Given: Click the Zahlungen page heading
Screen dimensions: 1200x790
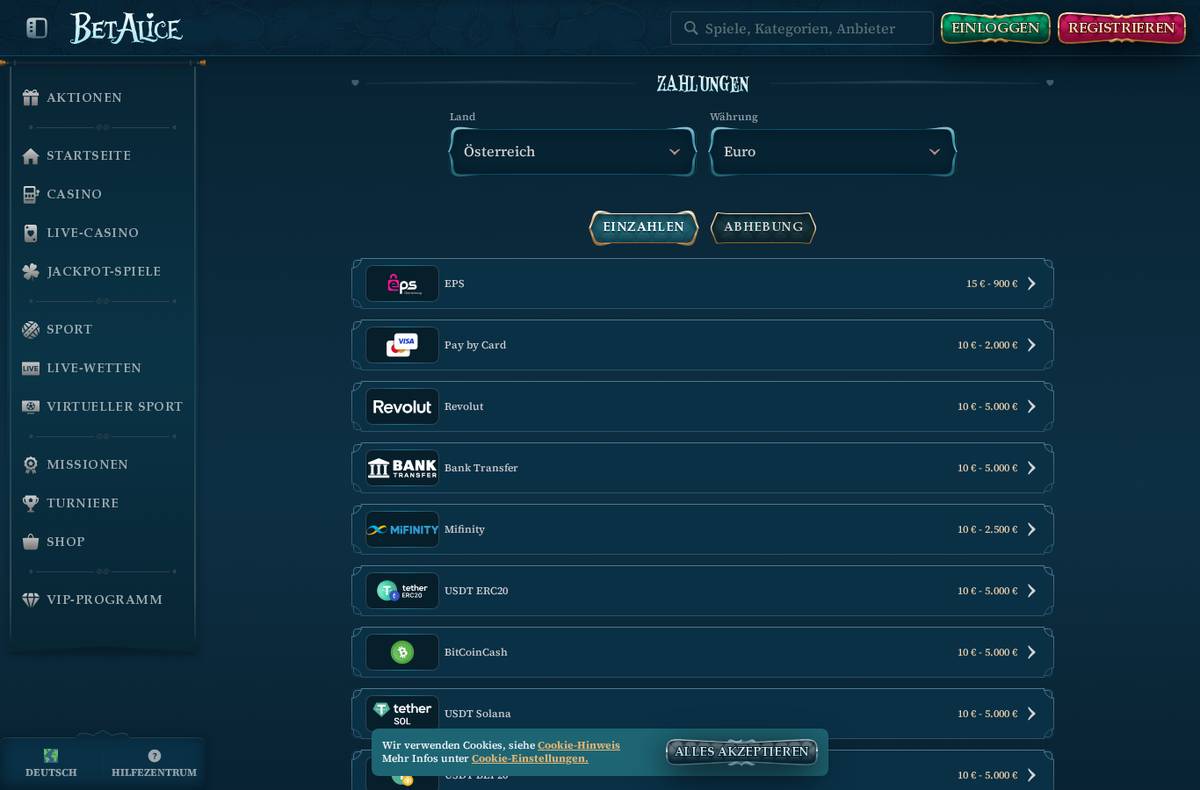Looking at the screenshot, I should tap(702, 84).
